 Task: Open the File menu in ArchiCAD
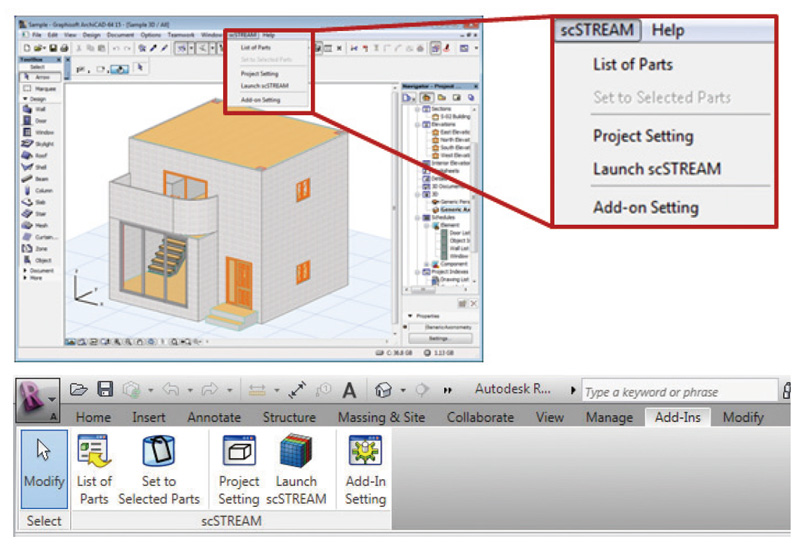click(x=37, y=35)
